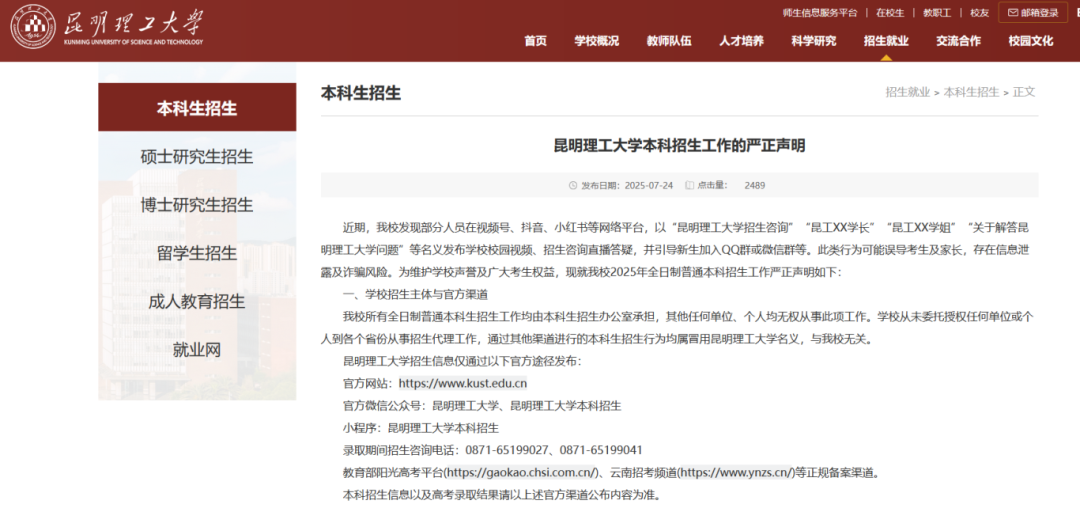Expand the 校园文化 menu
Screen dimensions: 1080x508
[x=1030, y=41]
